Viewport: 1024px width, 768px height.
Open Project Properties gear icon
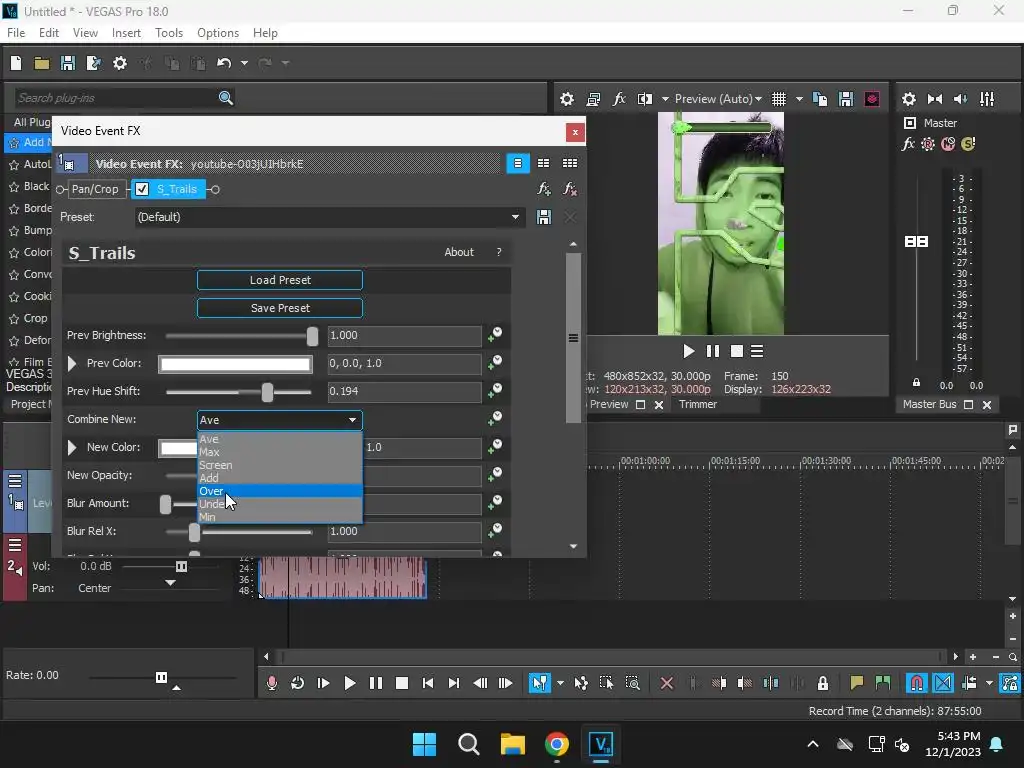tap(120, 63)
